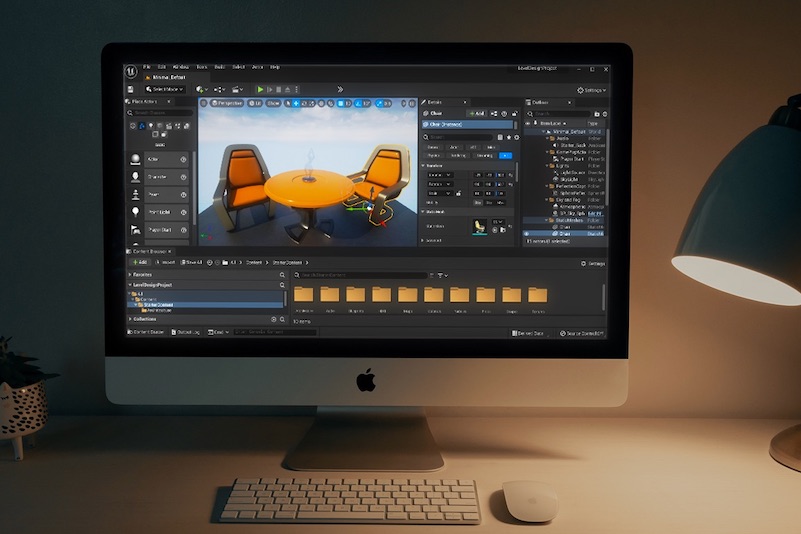Click the chair static mesh thumbnail

coord(479,226)
